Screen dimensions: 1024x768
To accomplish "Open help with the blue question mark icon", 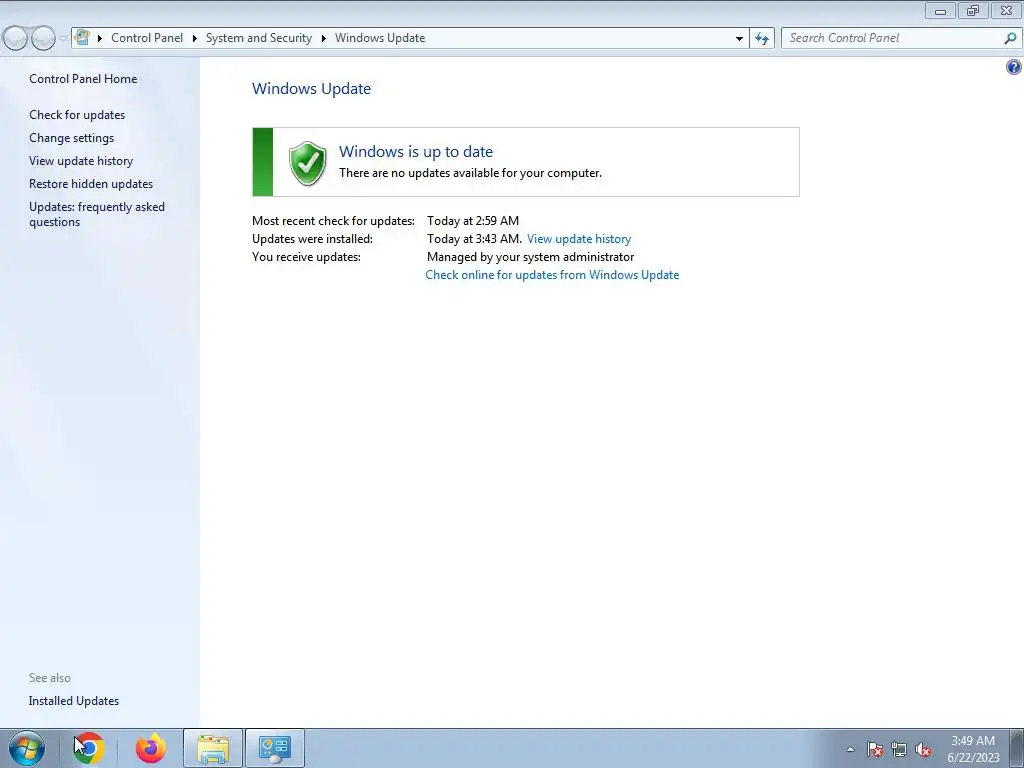I will (x=1014, y=67).
